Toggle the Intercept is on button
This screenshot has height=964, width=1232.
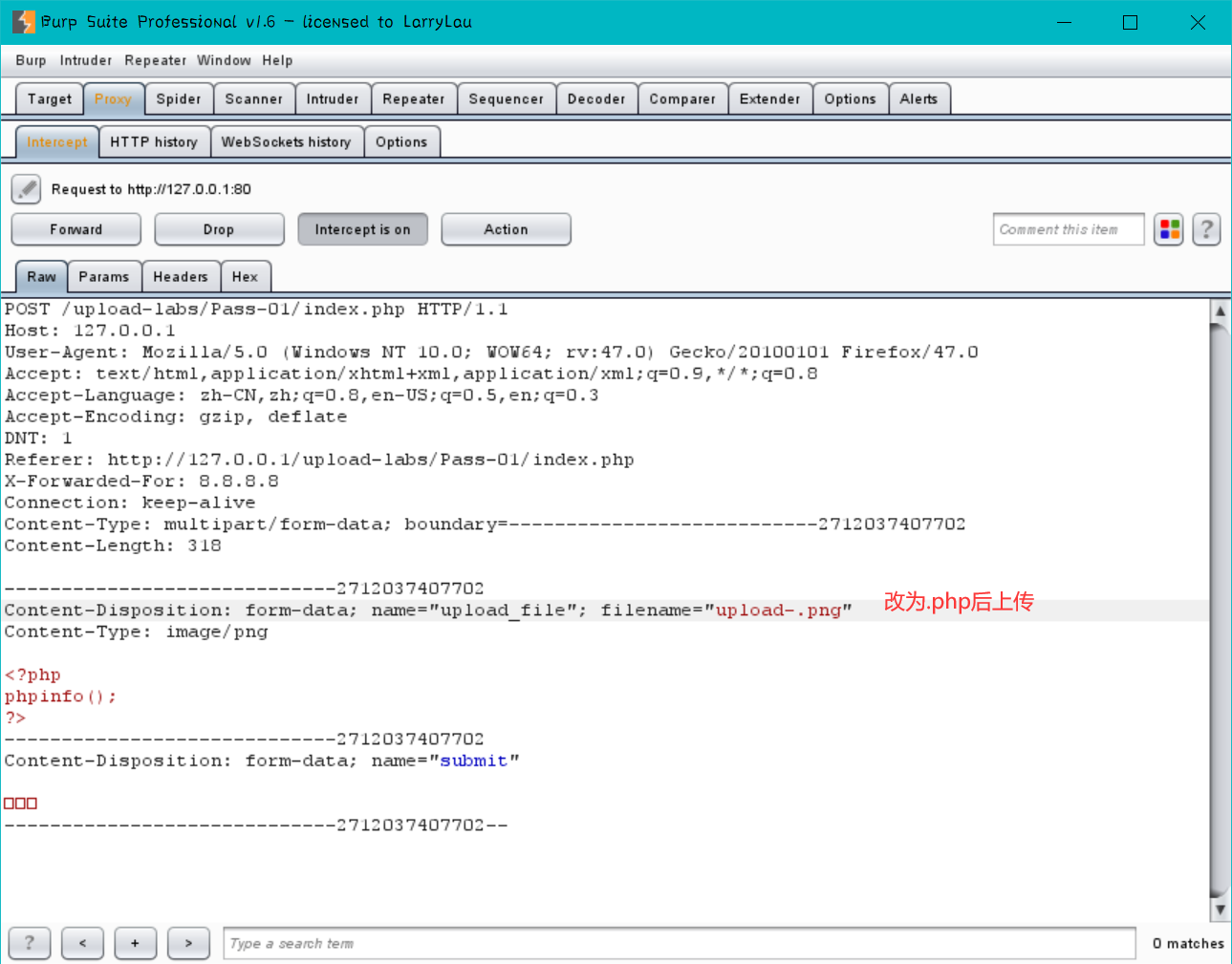point(363,229)
